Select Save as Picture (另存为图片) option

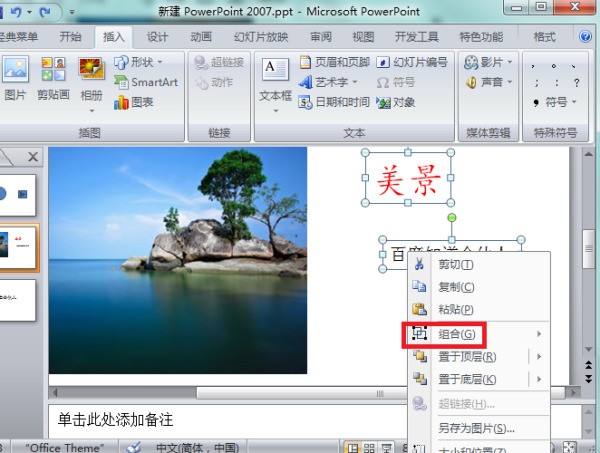[x=476, y=428]
